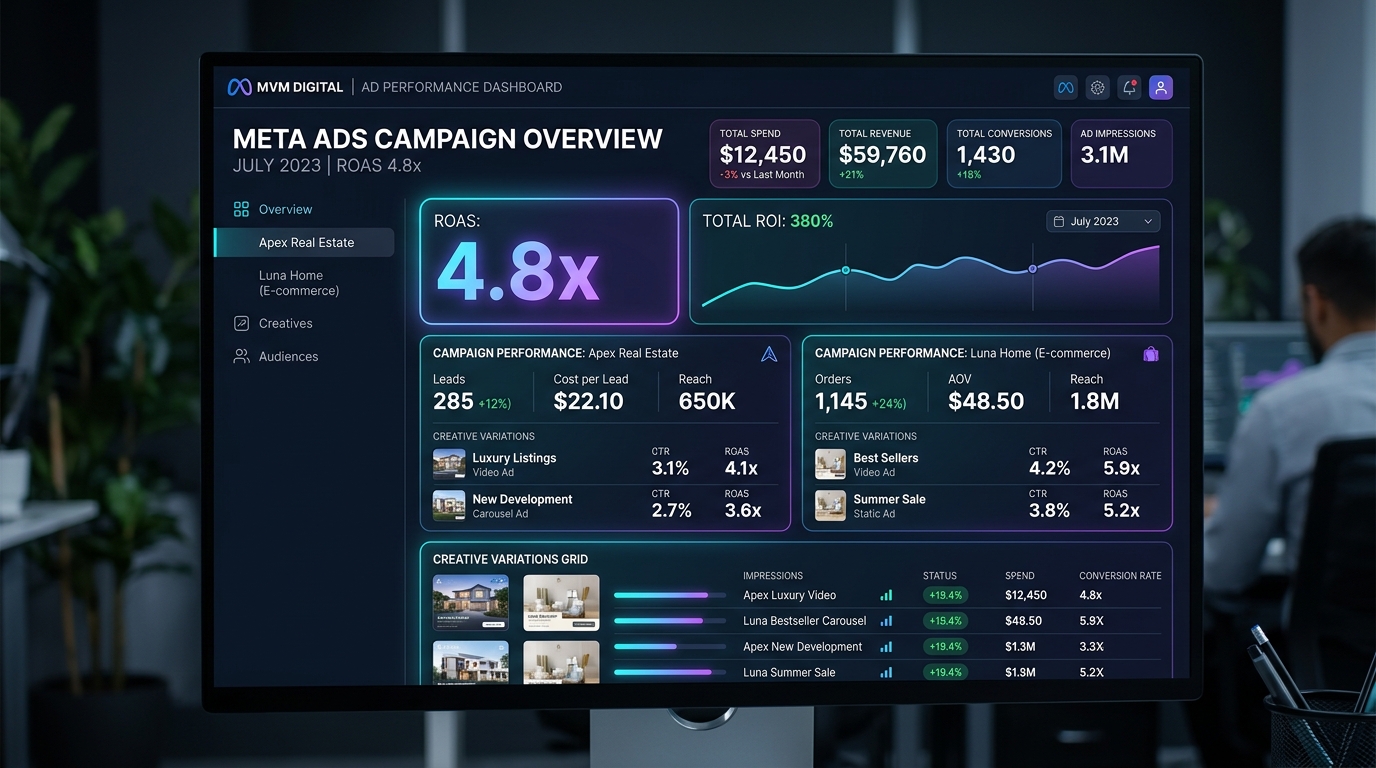Click the large 4.8x ROAS value
The width and height of the screenshot is (1376, 768).
click(x=518, y=270)
